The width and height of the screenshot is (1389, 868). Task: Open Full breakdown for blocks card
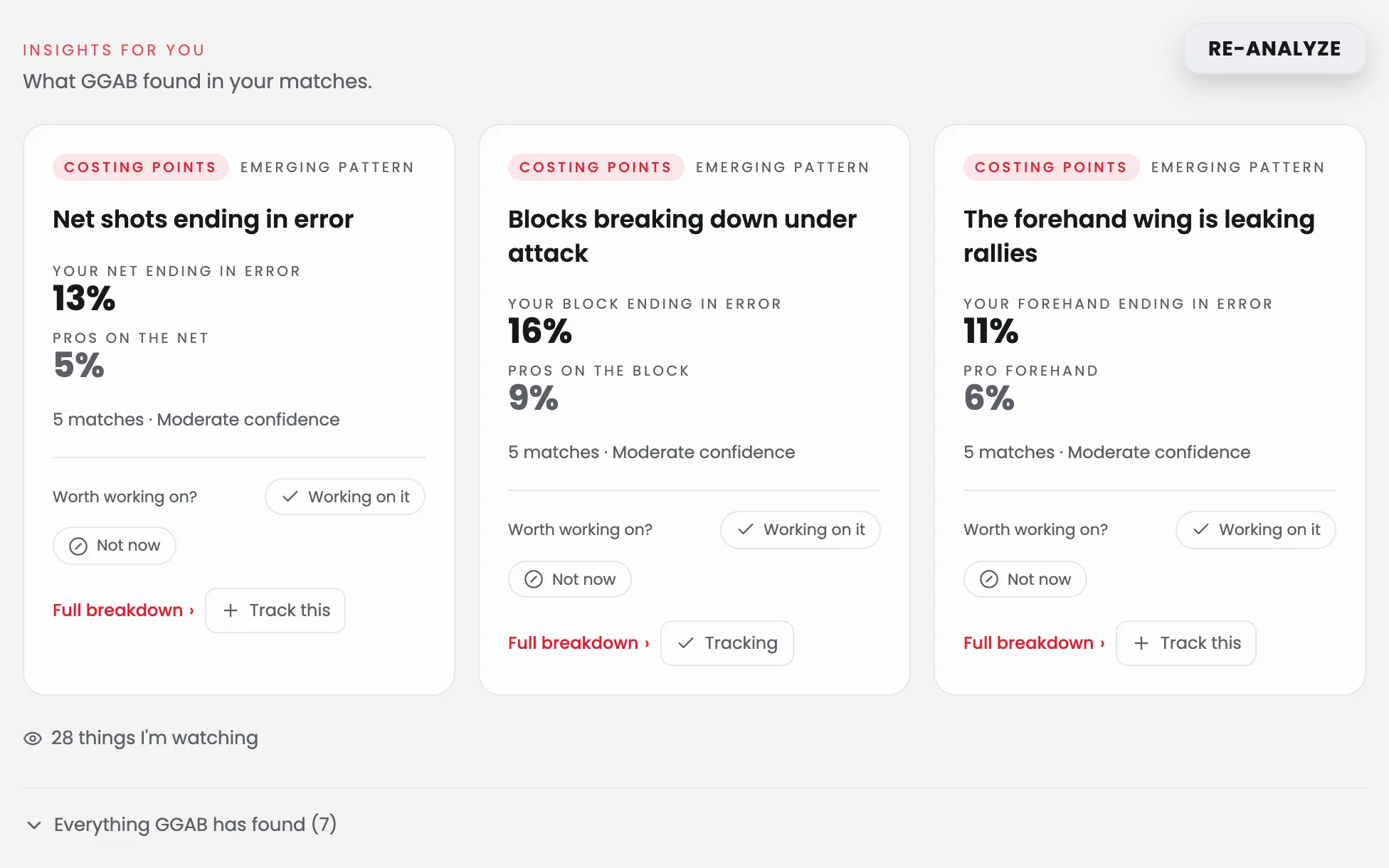click(579, 643)
